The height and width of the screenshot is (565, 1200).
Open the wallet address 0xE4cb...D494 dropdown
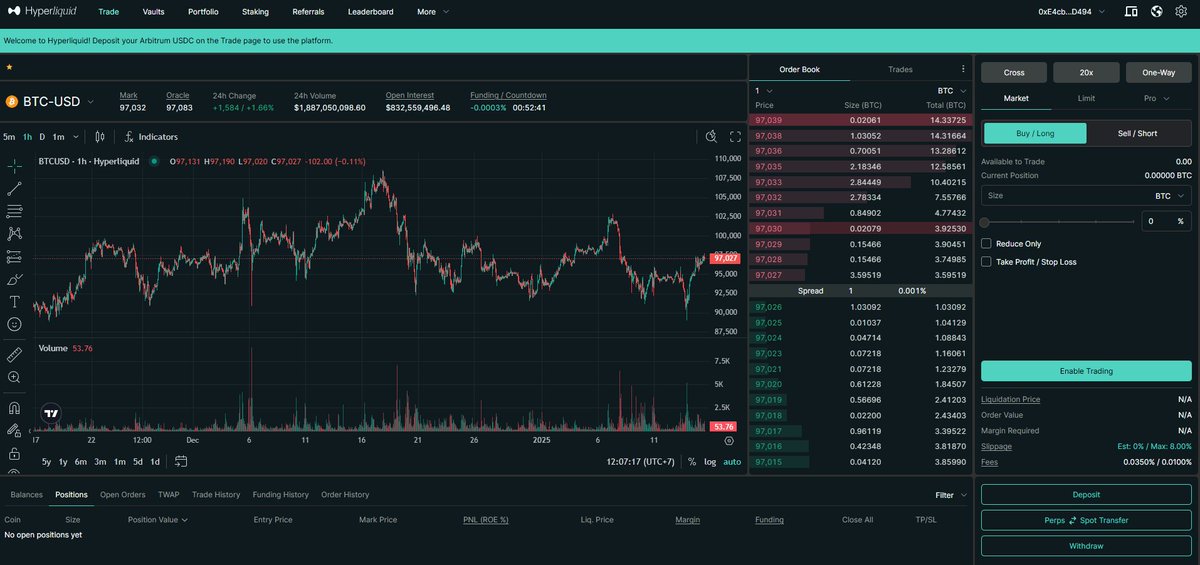(x=1071, y=12)
